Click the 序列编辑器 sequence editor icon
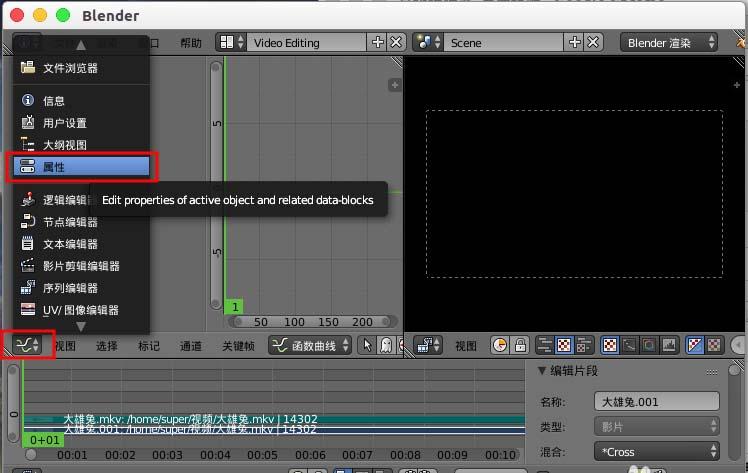This screenshot has width=748, height=473. (28, 288)
